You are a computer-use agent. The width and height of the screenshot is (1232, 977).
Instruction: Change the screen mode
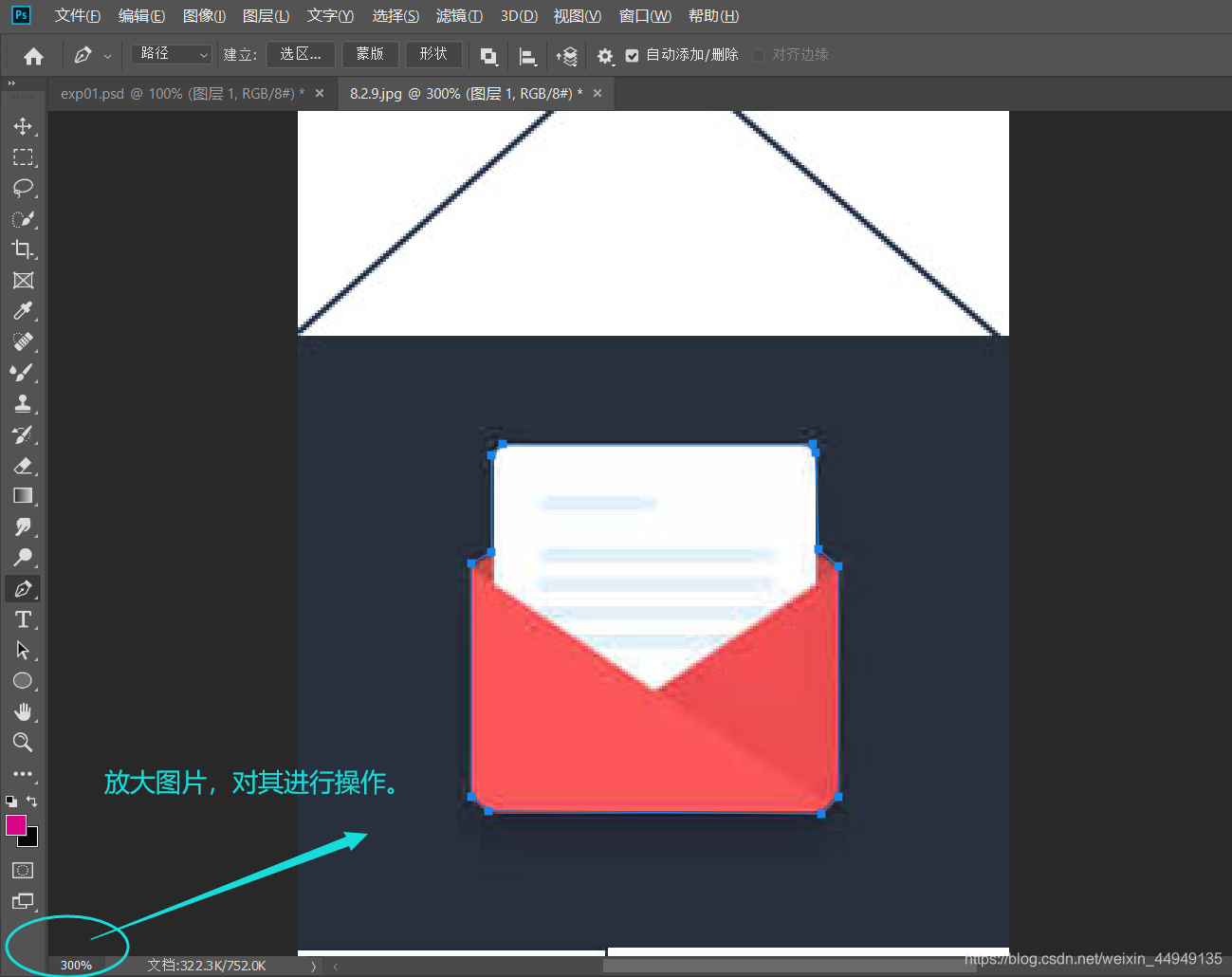point(23,901)
